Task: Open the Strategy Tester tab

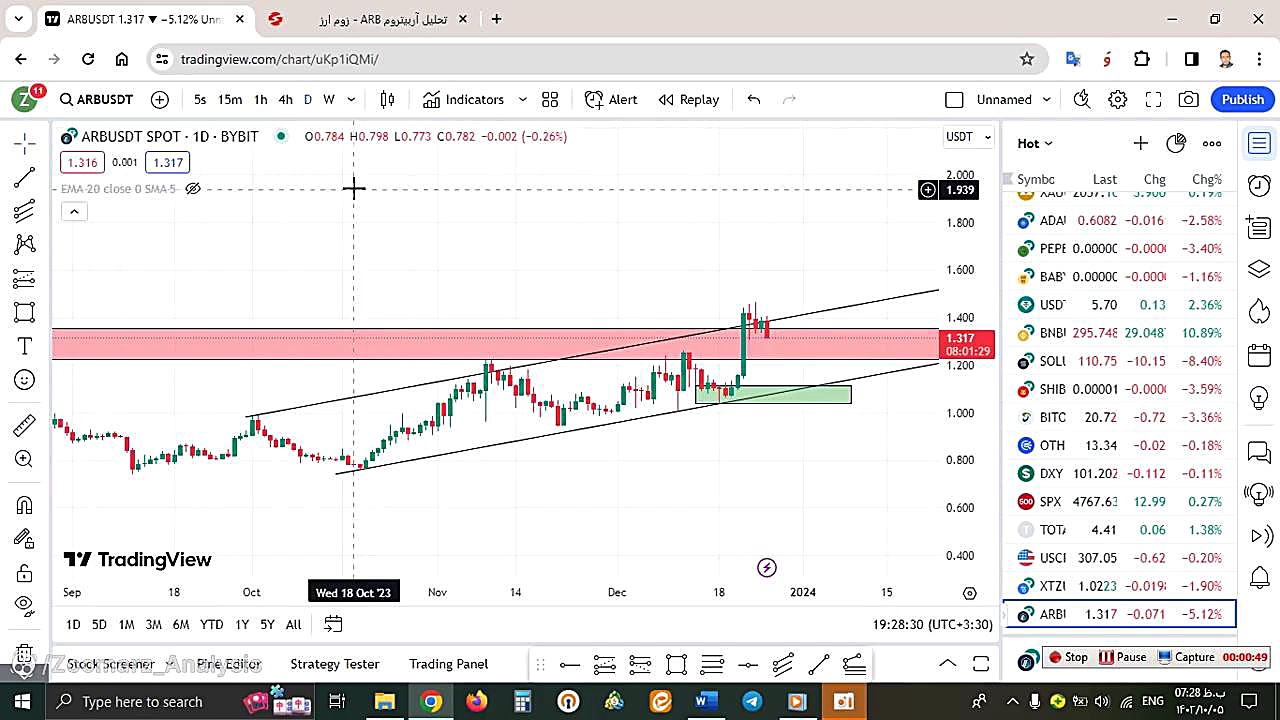Action: [335, 663]
